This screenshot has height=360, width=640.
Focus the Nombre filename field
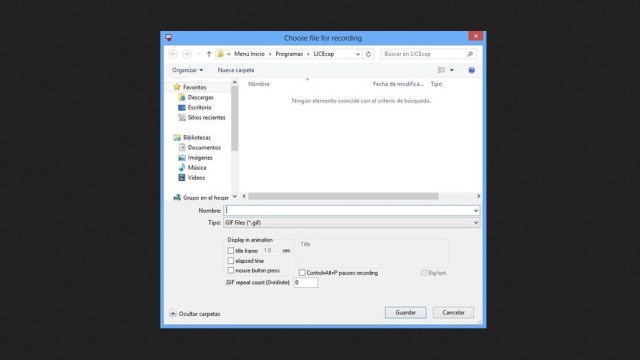tap(348, 211)
